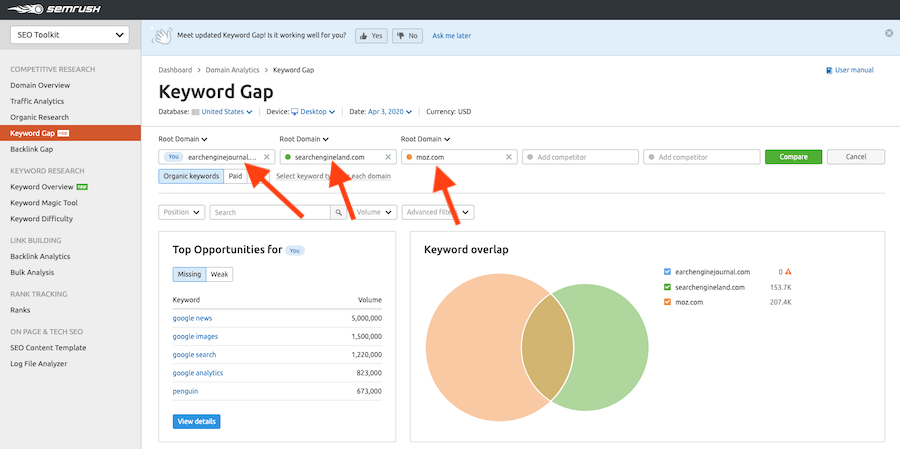Click the searchengineland.com domain input

point(338,157)
